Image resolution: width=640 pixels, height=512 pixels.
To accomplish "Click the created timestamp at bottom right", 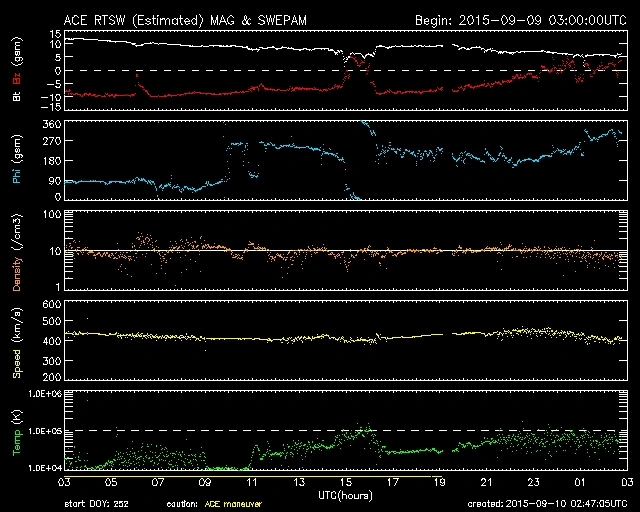I will pos(548,504).
